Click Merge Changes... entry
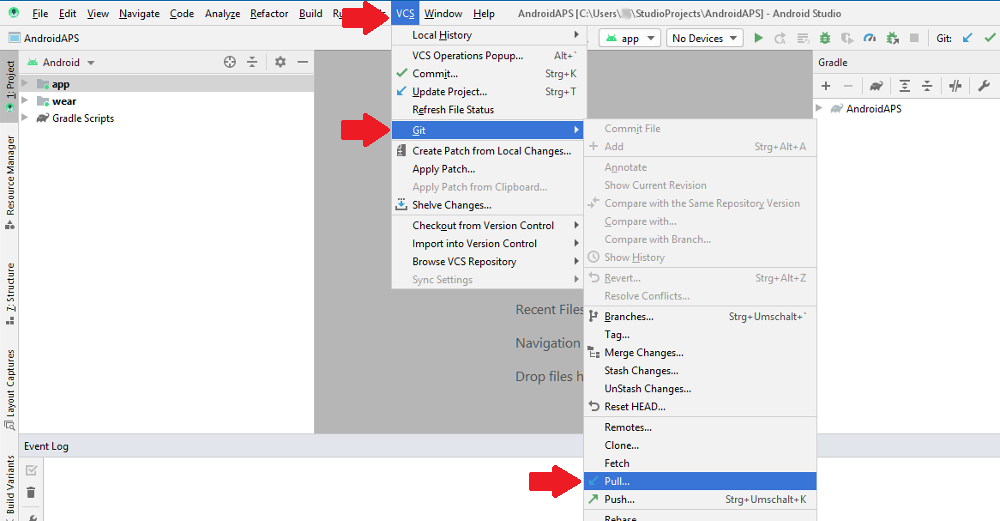This screenshot has height=521, width=1000. point(700,353)
